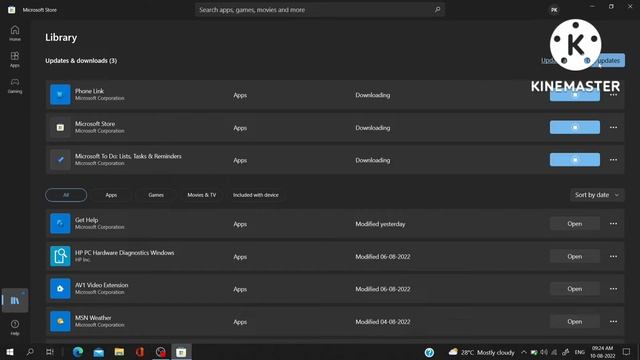Open more options for Microsoft To Do
Image resolution: width=640 pixels, height=360 pixels.
613,160
